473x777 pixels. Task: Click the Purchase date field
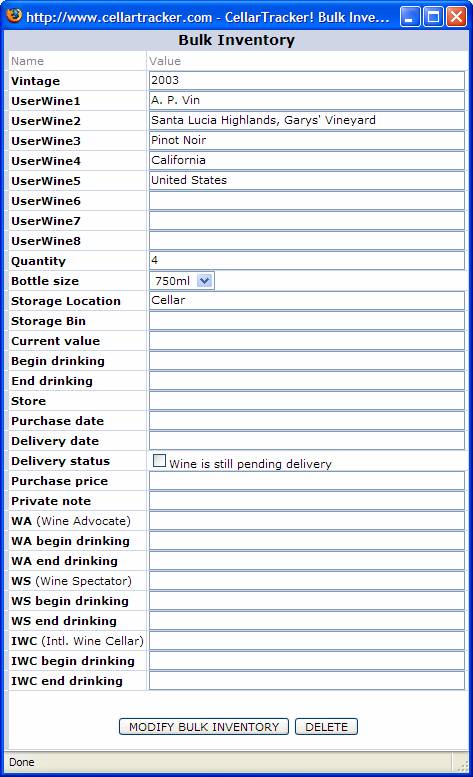[307, 421]
